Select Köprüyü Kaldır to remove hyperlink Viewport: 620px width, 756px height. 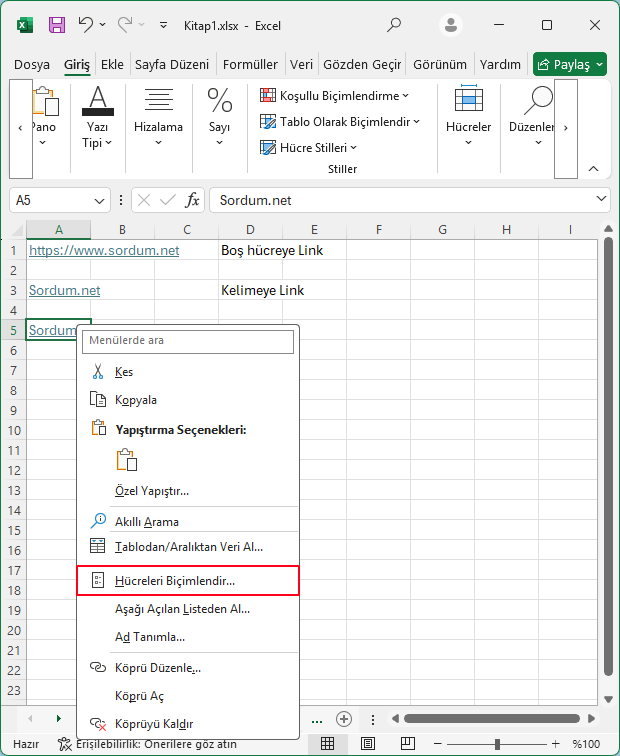(x=186, y=724)
